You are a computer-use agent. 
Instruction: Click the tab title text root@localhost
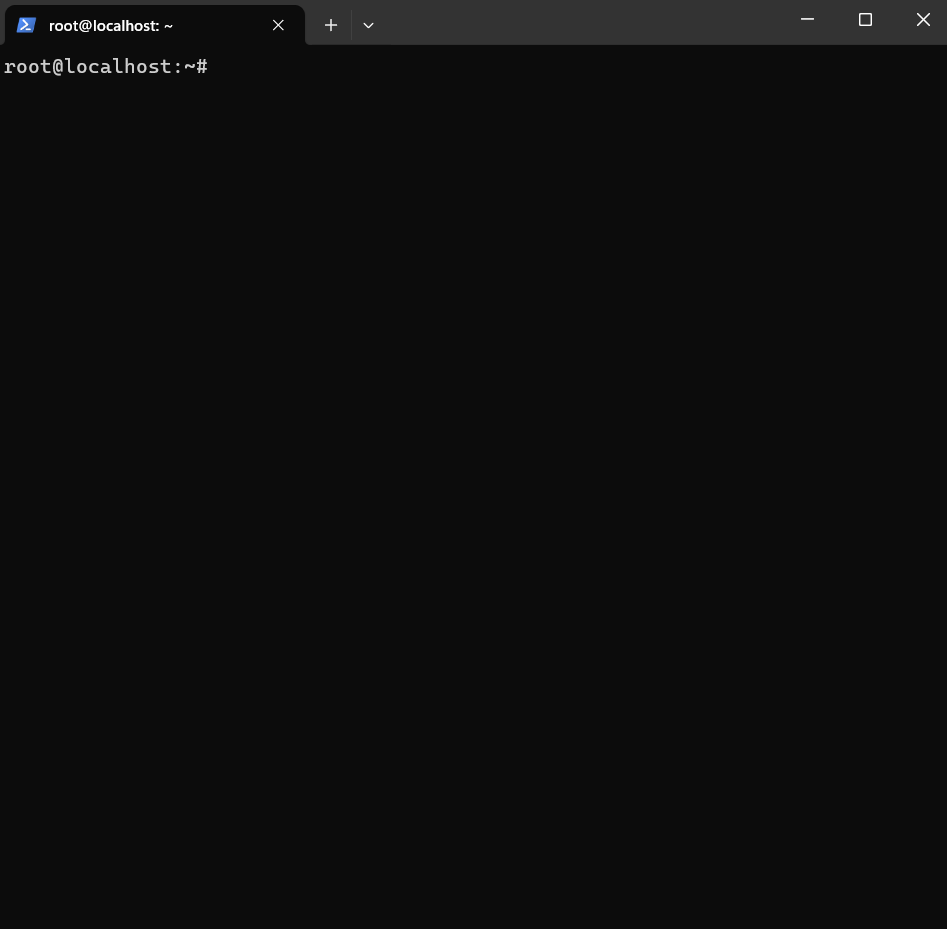[x=110, y=25]
